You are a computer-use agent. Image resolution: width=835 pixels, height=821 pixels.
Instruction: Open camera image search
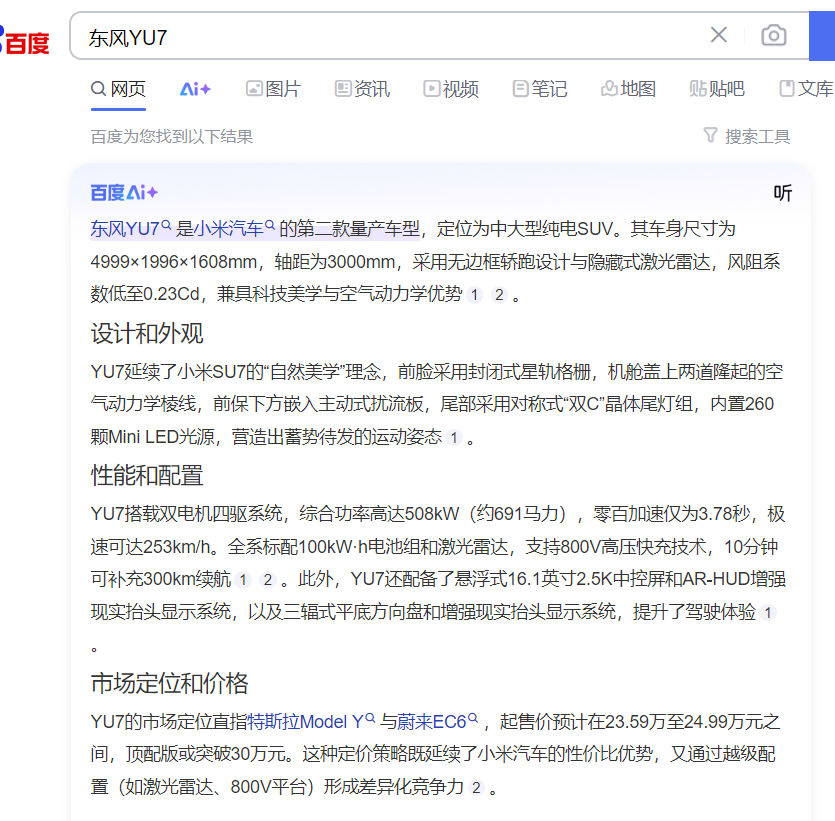[x=773, y=35]
